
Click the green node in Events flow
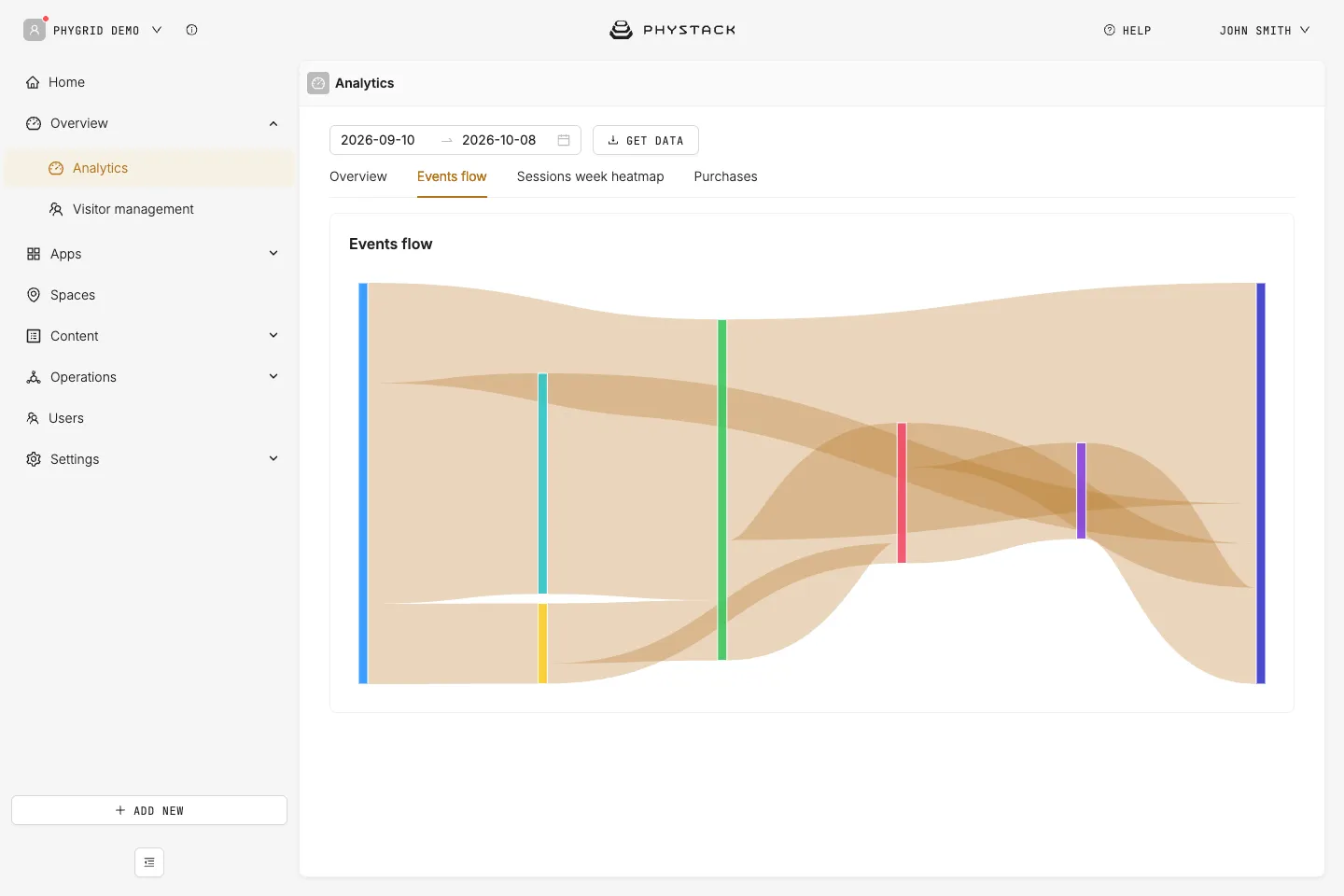(x=721, y=490)
